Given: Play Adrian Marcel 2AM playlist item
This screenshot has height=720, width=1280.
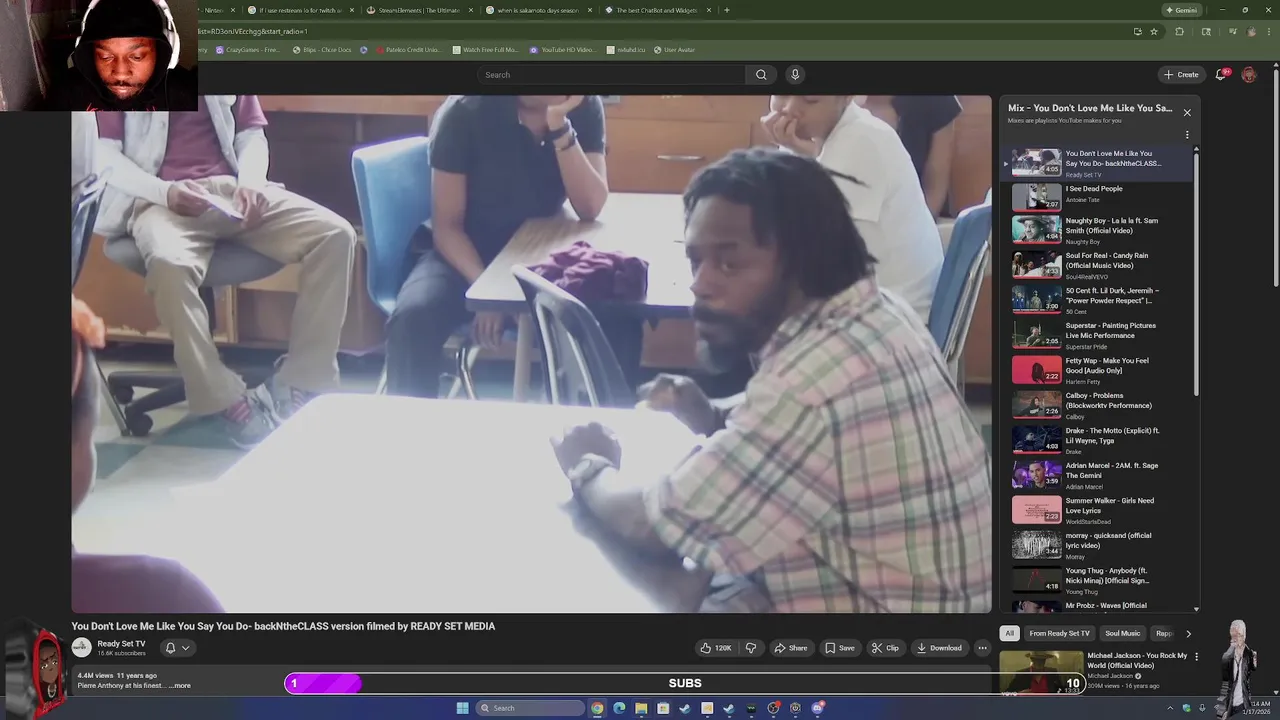Looking at the screenshot, I should (1097, 475).
